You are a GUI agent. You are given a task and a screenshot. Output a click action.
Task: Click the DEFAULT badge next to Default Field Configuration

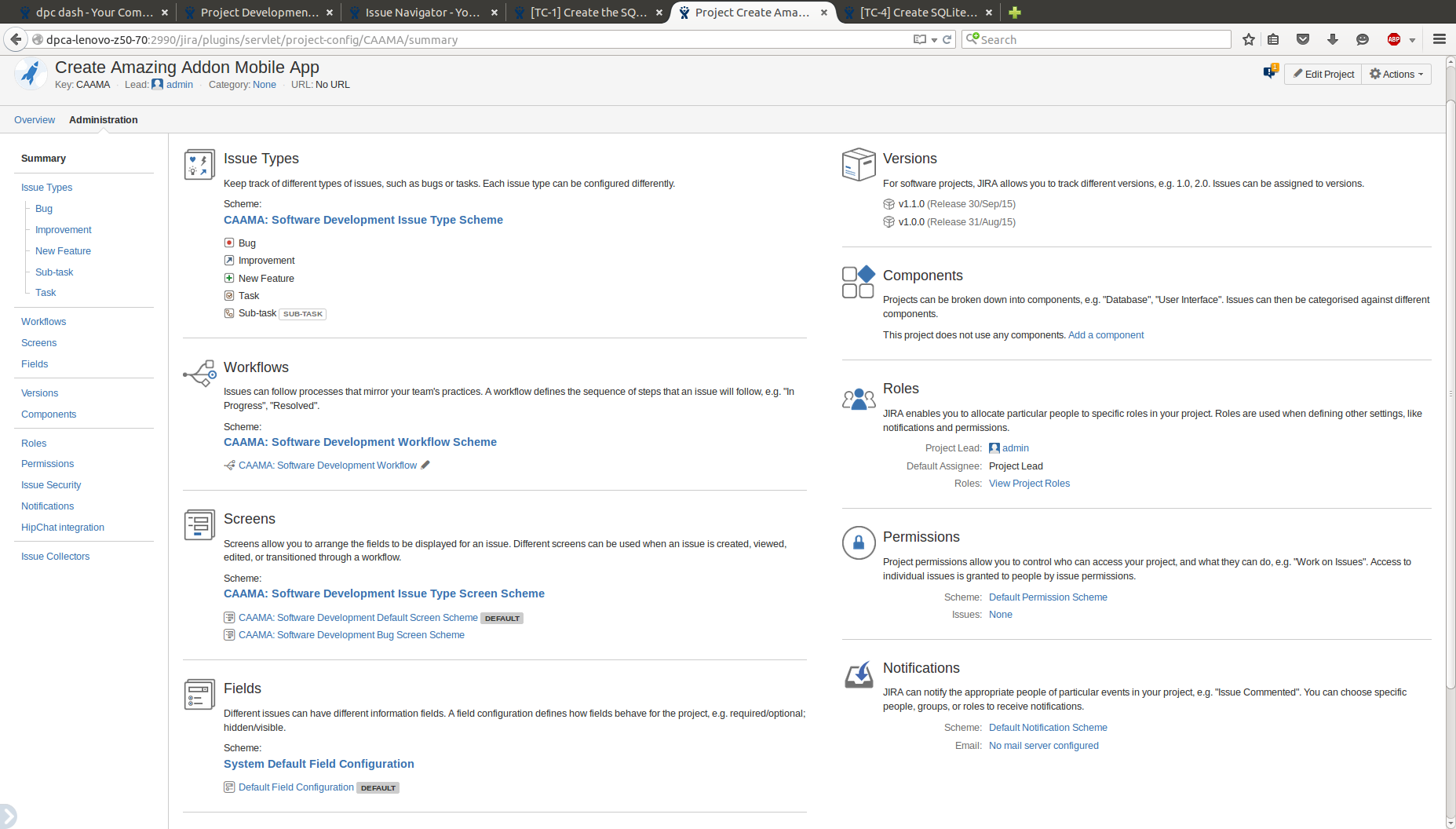coord(378,787)
